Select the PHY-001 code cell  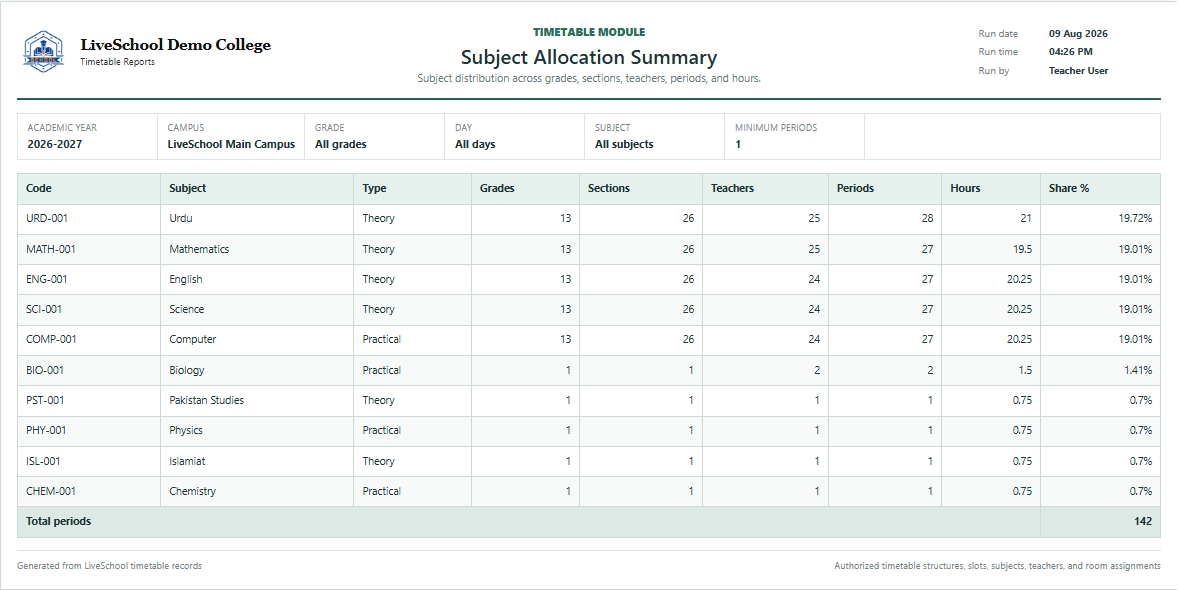point(89,430)
